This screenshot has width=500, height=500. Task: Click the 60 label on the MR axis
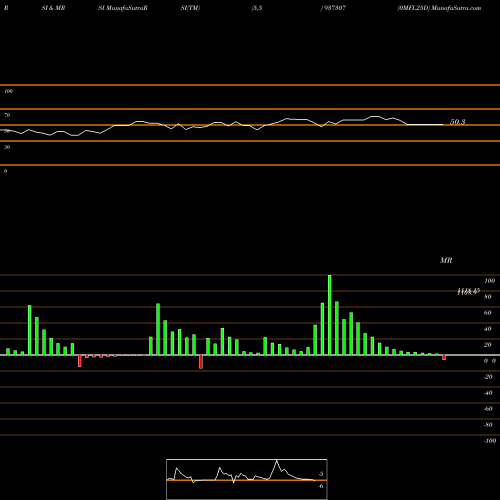[488, 313]
